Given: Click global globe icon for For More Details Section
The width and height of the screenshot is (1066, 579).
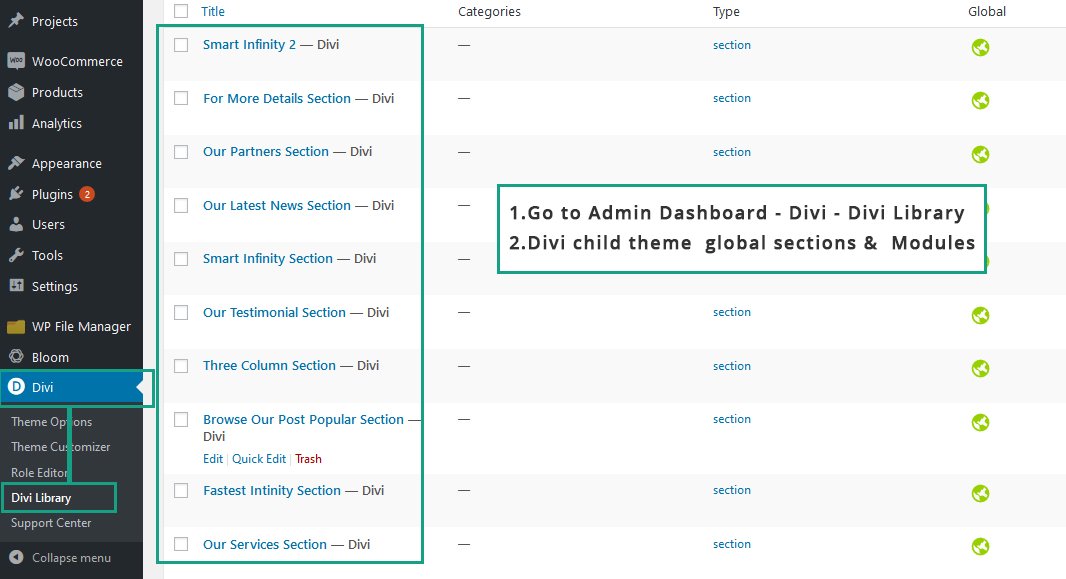Looking at the screenshot, I should point(980,101).
